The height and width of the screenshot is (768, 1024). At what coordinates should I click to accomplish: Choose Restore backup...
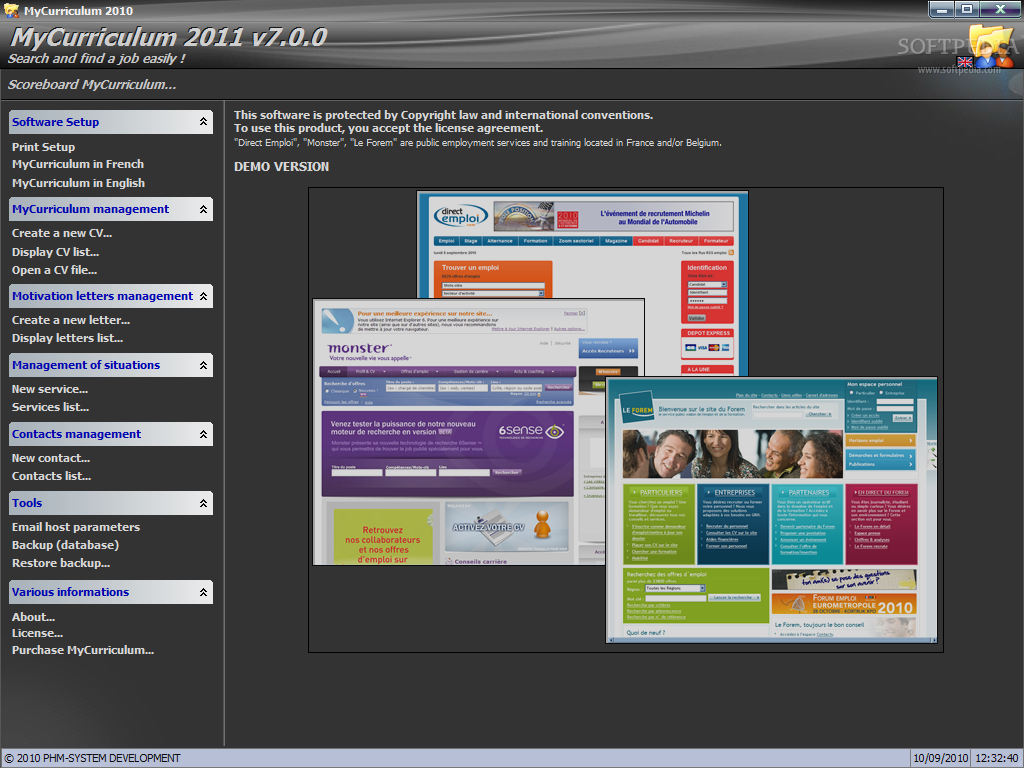(61, 563)
